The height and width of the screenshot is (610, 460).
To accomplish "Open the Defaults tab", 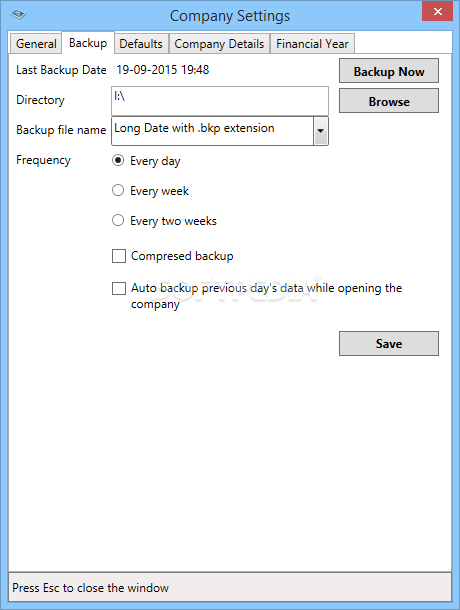I will [x=141, y=44].
